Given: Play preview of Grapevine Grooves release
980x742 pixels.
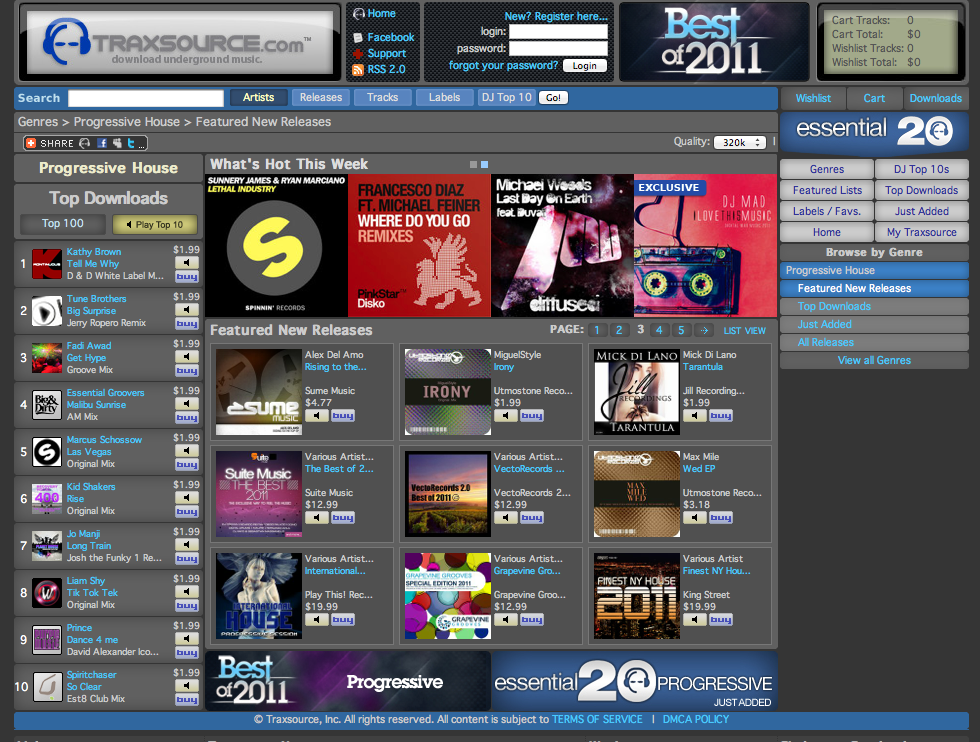Looking at the screenshot, I should pos(506,619).
